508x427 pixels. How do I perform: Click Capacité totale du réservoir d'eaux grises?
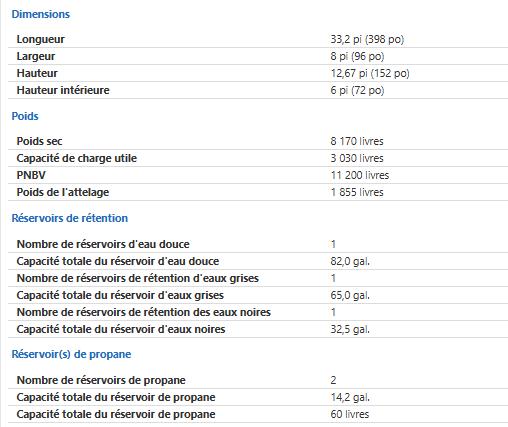pos(120,295)
